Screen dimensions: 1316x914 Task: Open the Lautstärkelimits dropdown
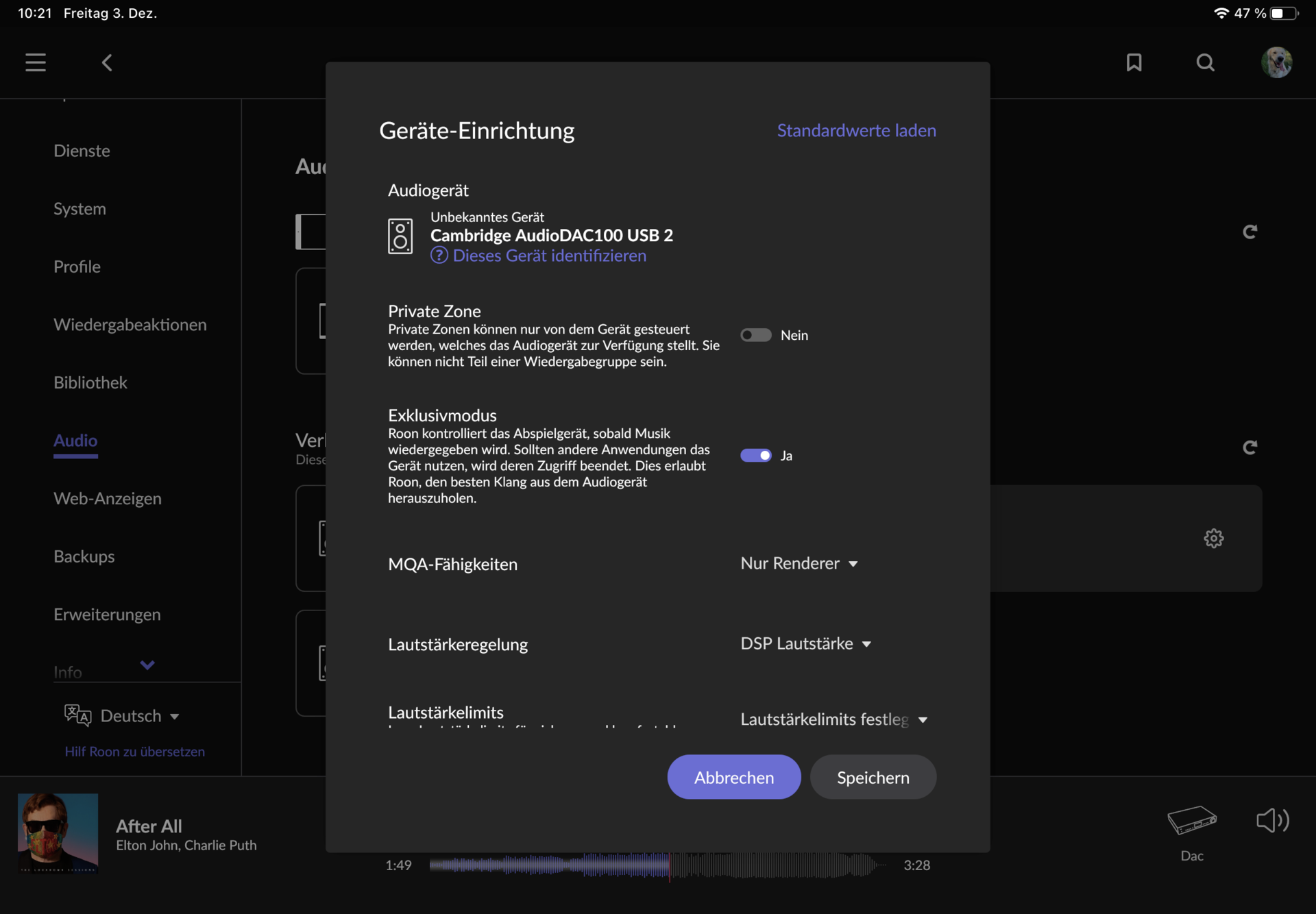833,719
